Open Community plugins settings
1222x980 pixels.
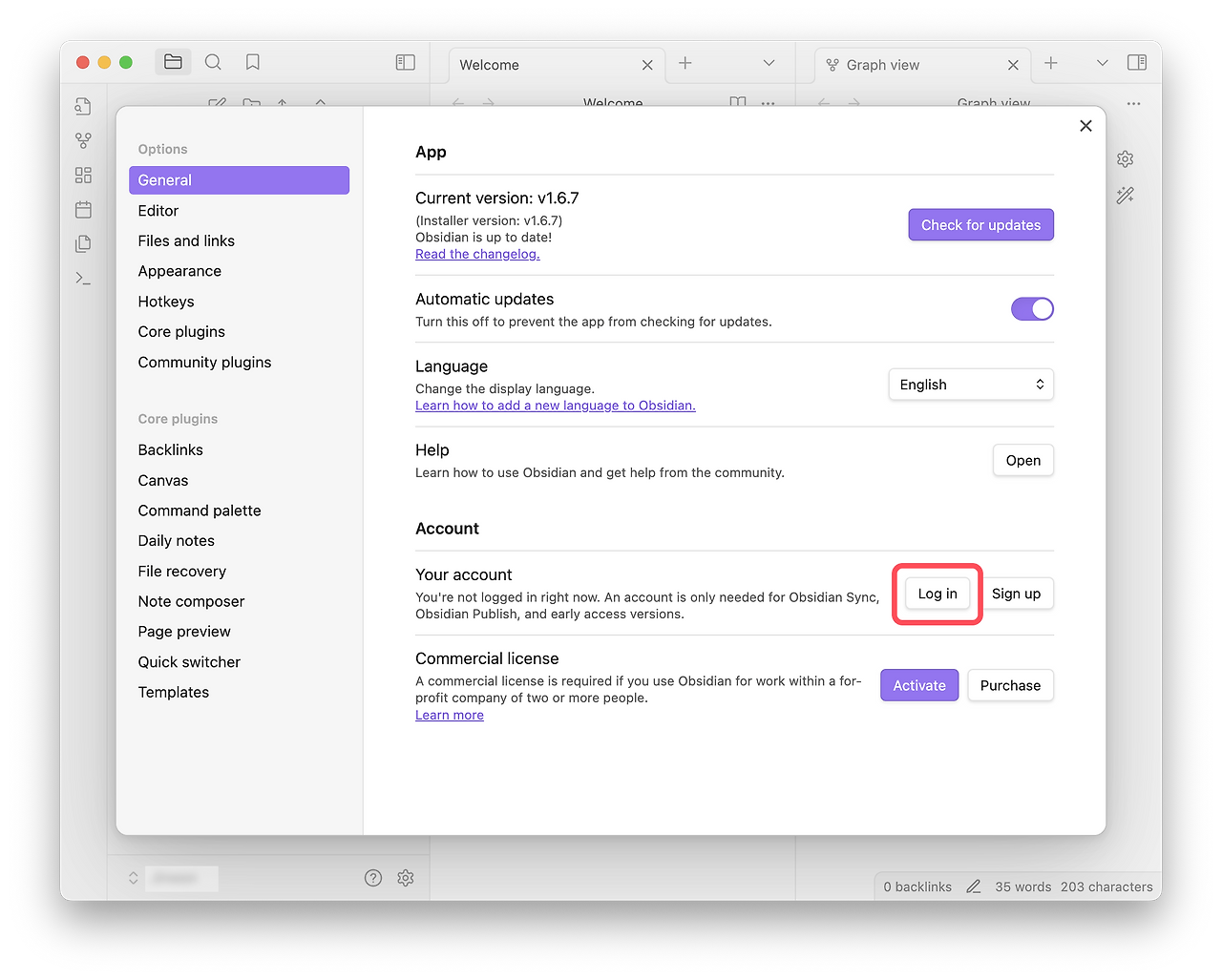point(239,363)
